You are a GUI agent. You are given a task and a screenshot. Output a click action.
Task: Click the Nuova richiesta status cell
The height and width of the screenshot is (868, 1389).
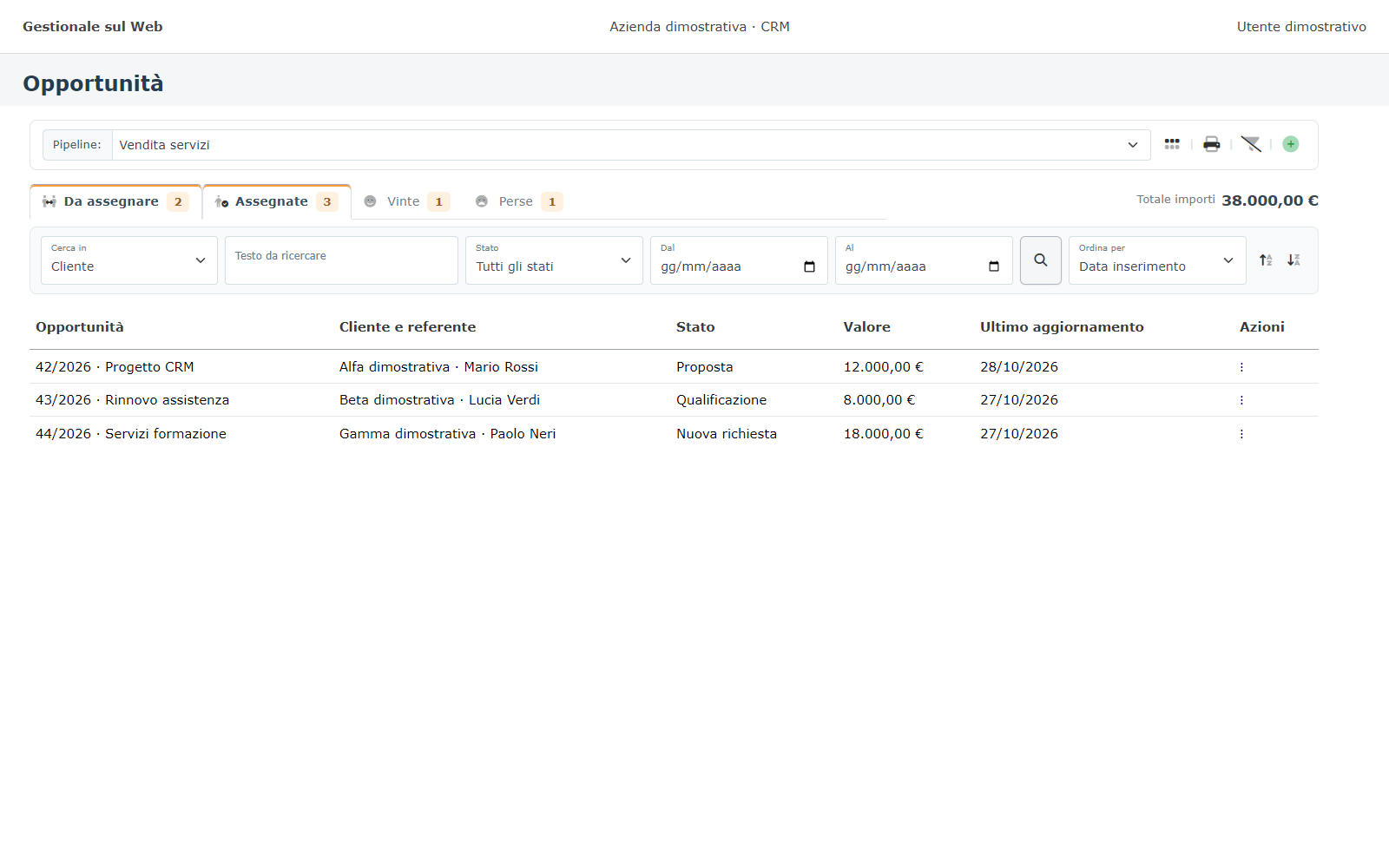[x=727, y=434]
